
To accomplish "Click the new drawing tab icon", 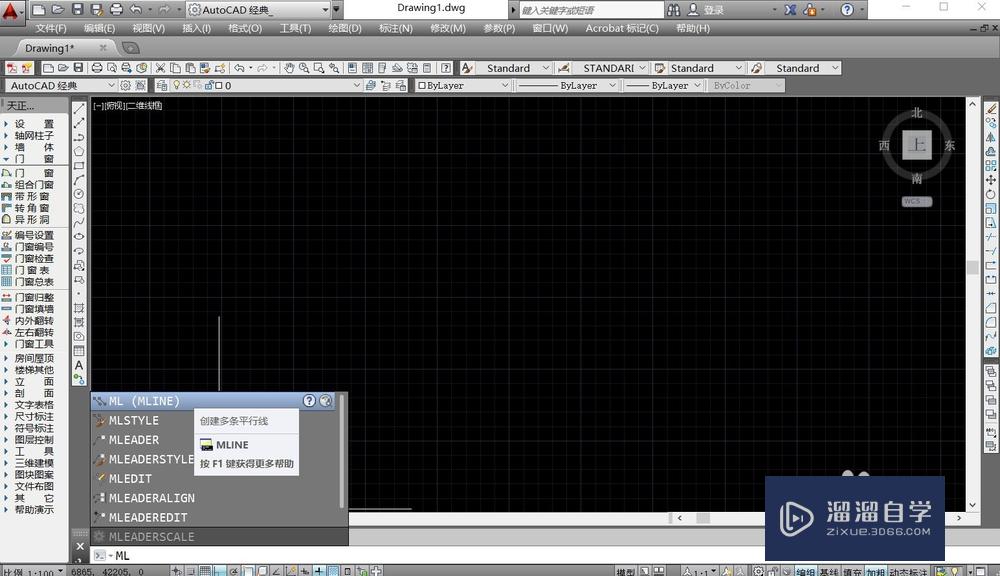I will (130, 48).
